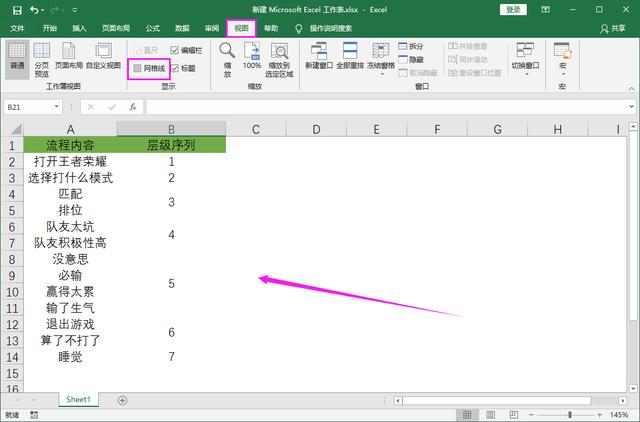Collapse the ribbon with the chevron
640x422 pixels.
pos(631,88)
